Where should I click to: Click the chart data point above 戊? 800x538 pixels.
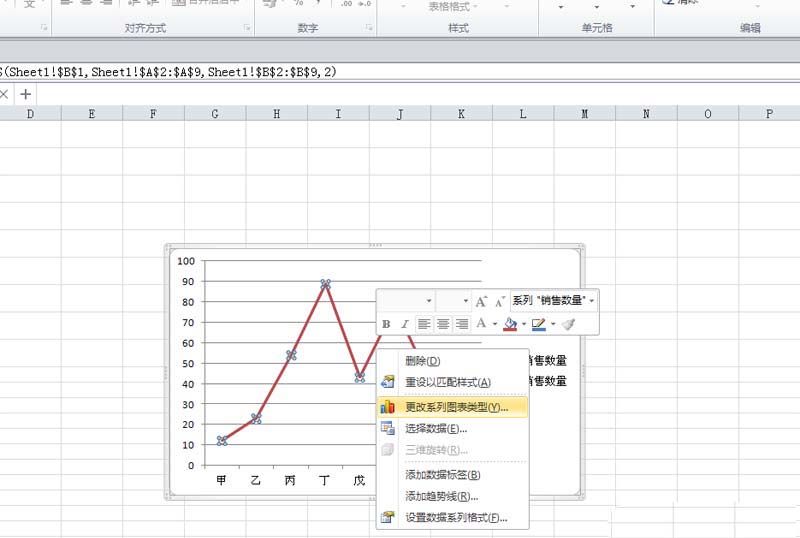point(360,377)
